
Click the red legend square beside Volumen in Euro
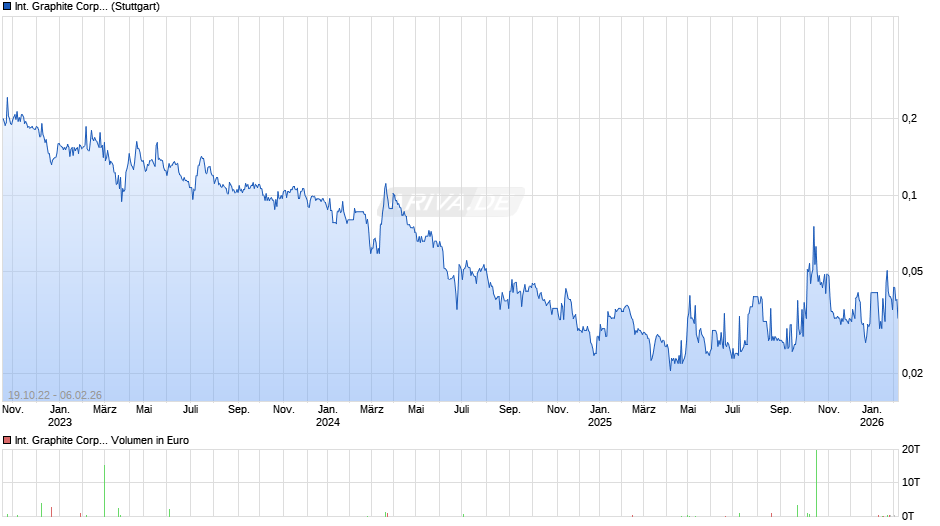click(x=7, y=440)
